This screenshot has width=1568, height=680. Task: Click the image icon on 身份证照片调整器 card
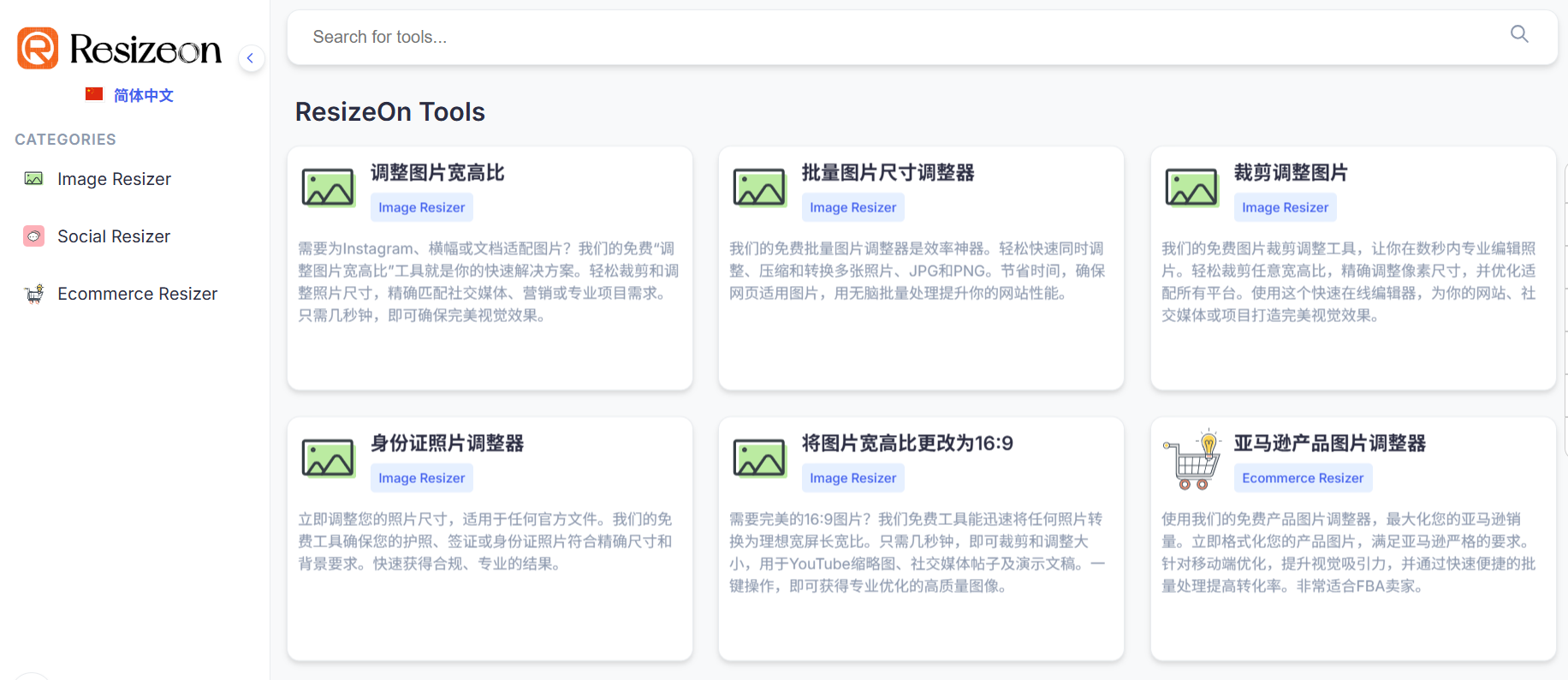329,458
